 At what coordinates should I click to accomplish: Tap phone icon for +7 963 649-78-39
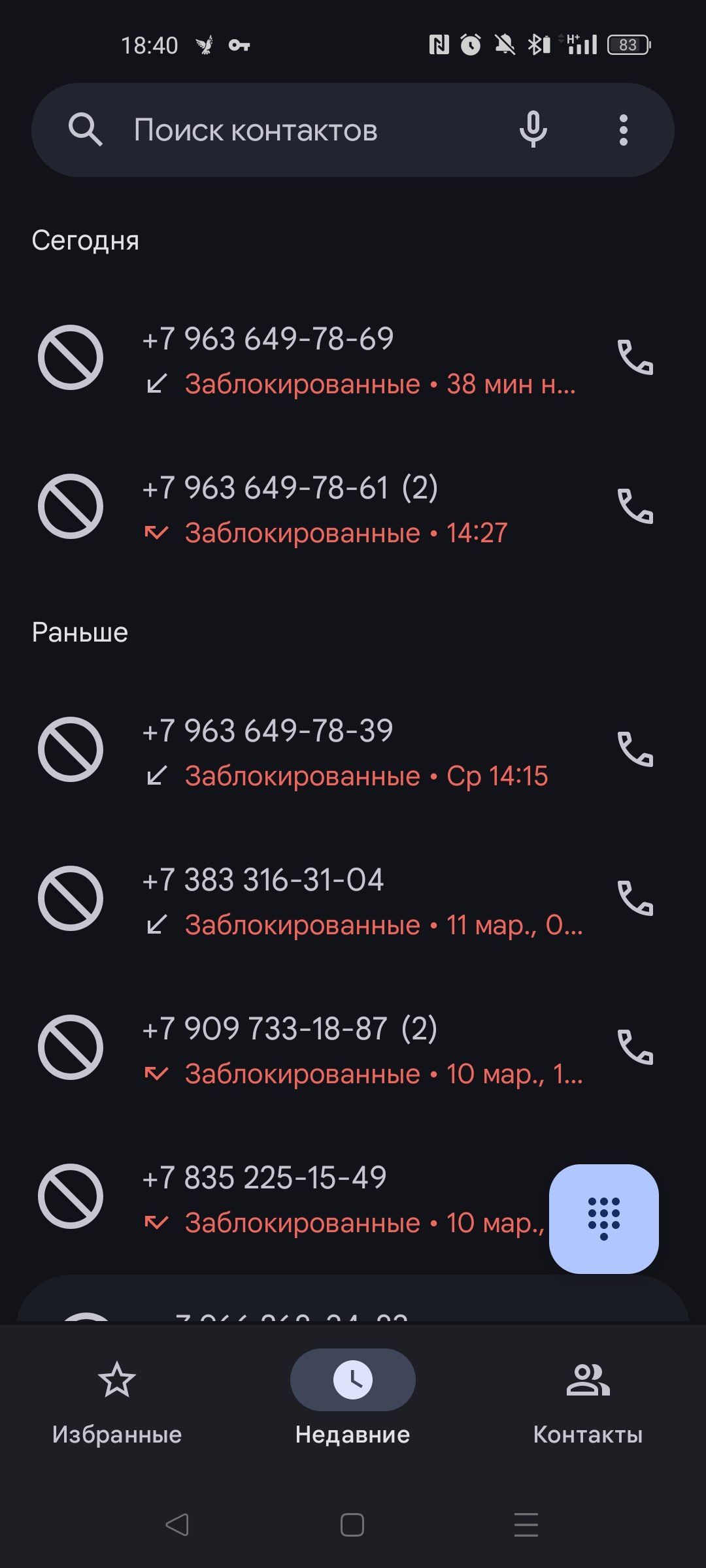pyautogui.click(x=635, y=749)
